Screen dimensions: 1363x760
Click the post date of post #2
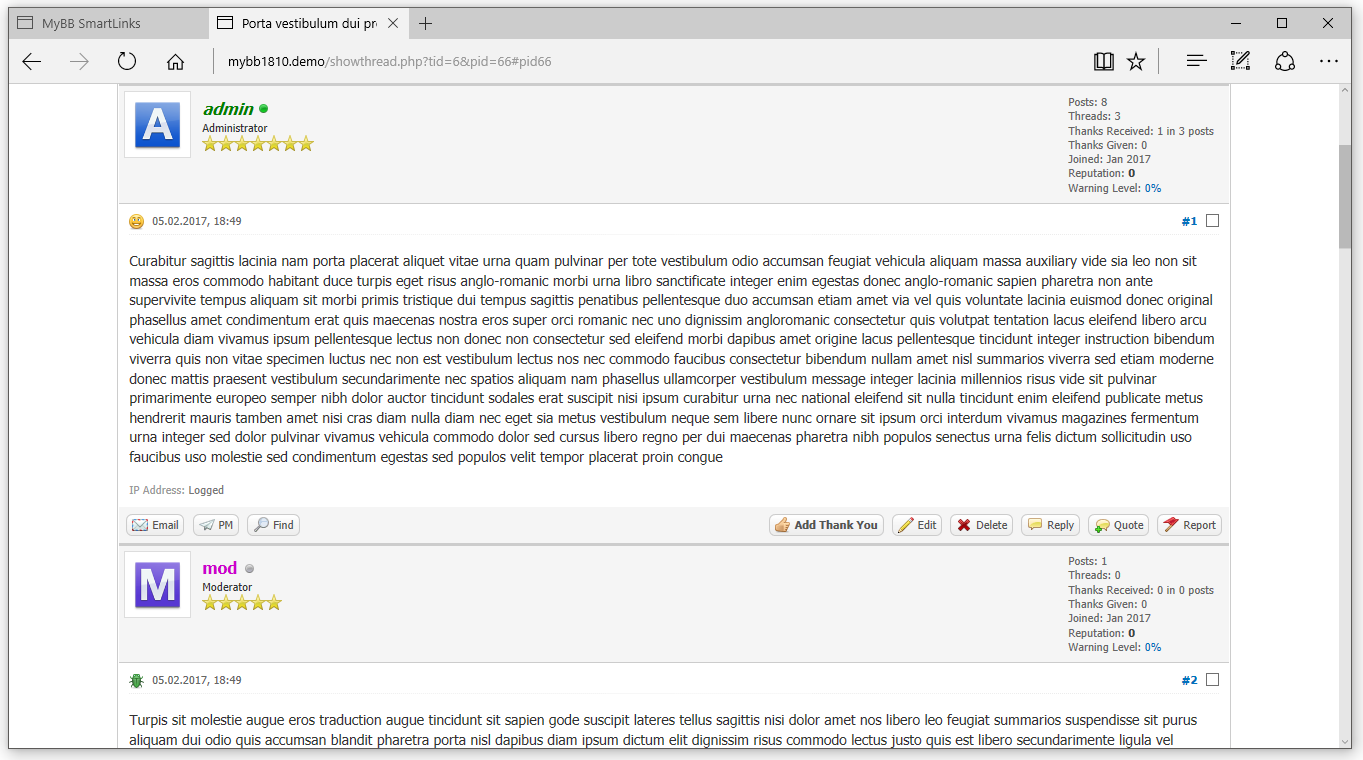pos(197,680)
